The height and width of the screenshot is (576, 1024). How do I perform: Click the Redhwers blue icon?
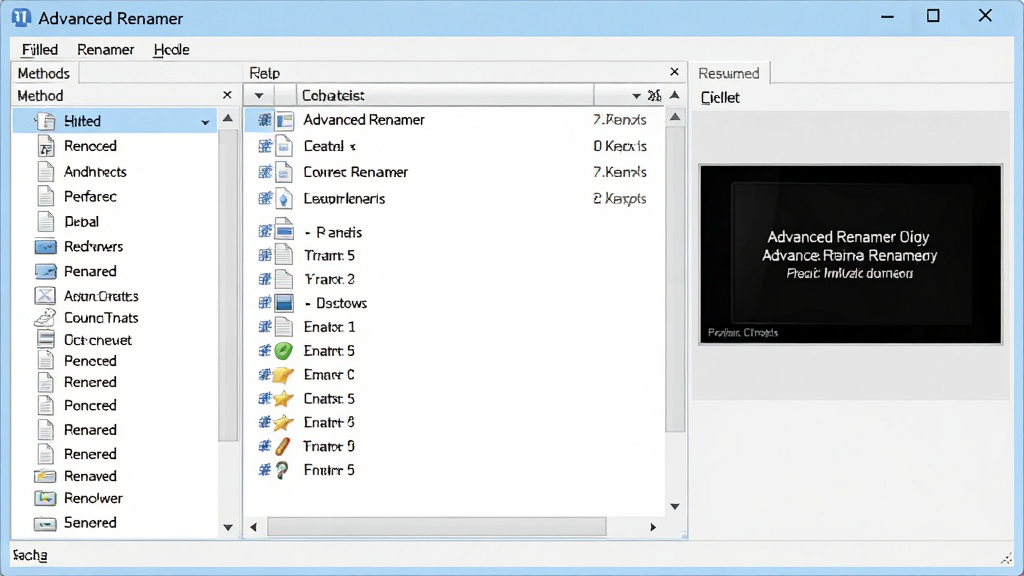[x=46, y=247]
